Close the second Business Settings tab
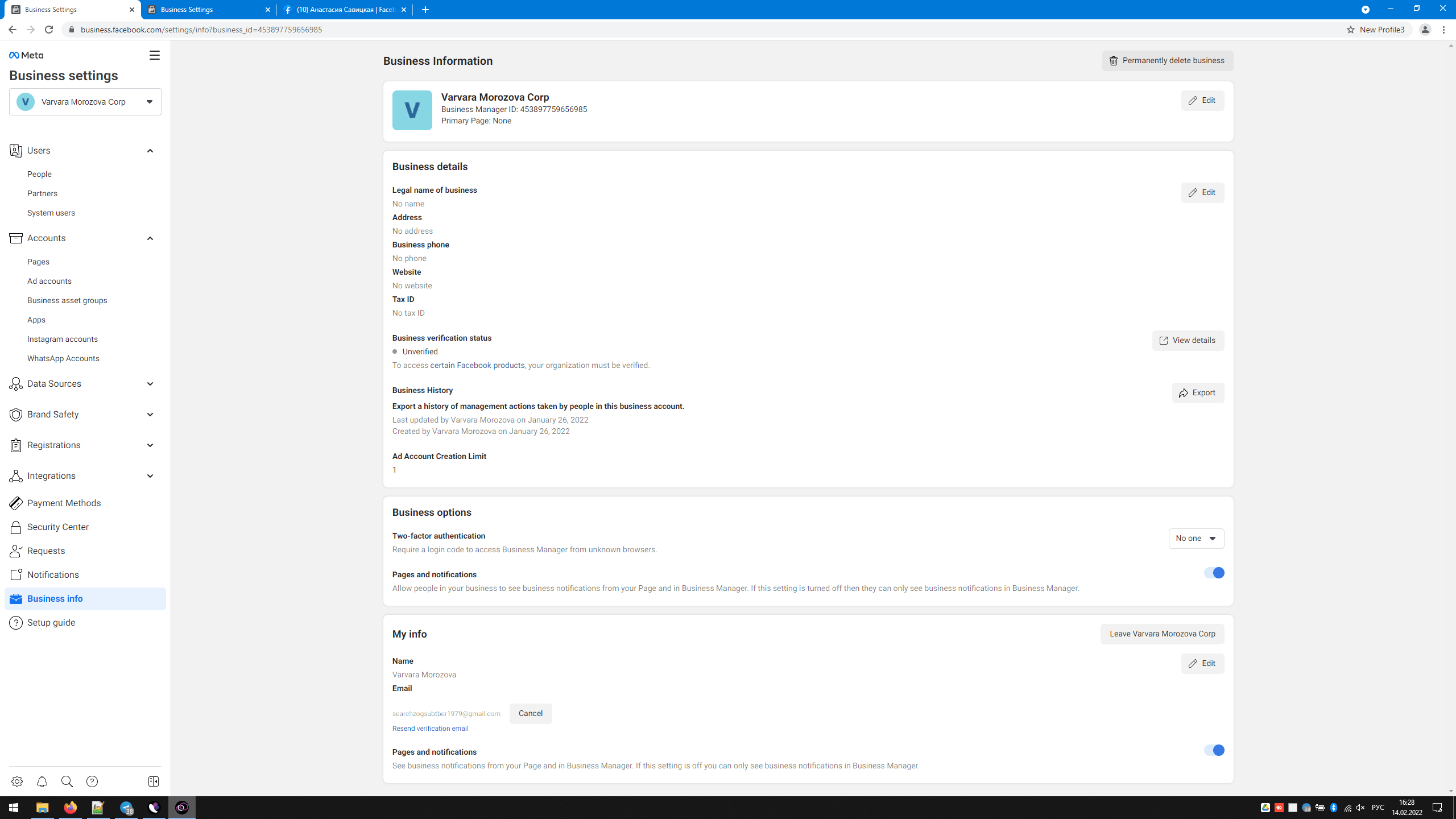The height and width of the screenshot is (819, 1456). click(268, 10)
